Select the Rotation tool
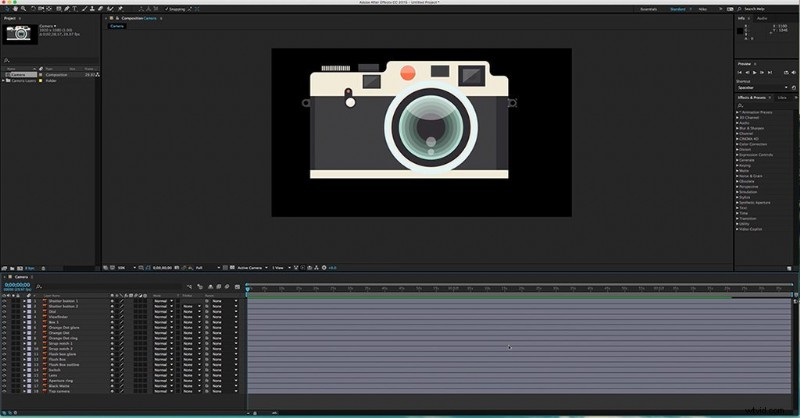Screen dimensions: 800x418 coord(33,9)
